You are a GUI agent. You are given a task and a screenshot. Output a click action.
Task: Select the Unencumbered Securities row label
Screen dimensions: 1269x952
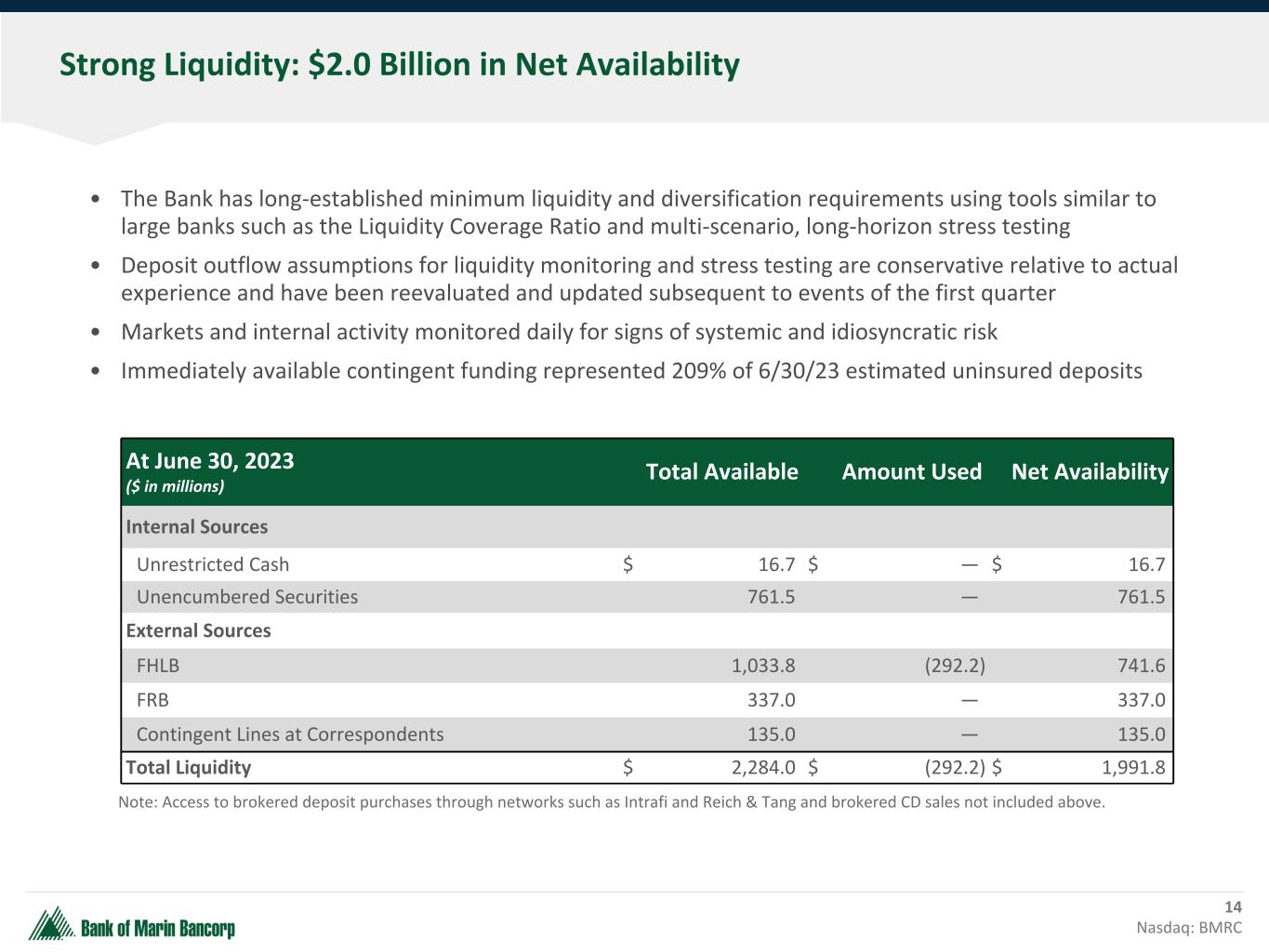tap(247, 597)
